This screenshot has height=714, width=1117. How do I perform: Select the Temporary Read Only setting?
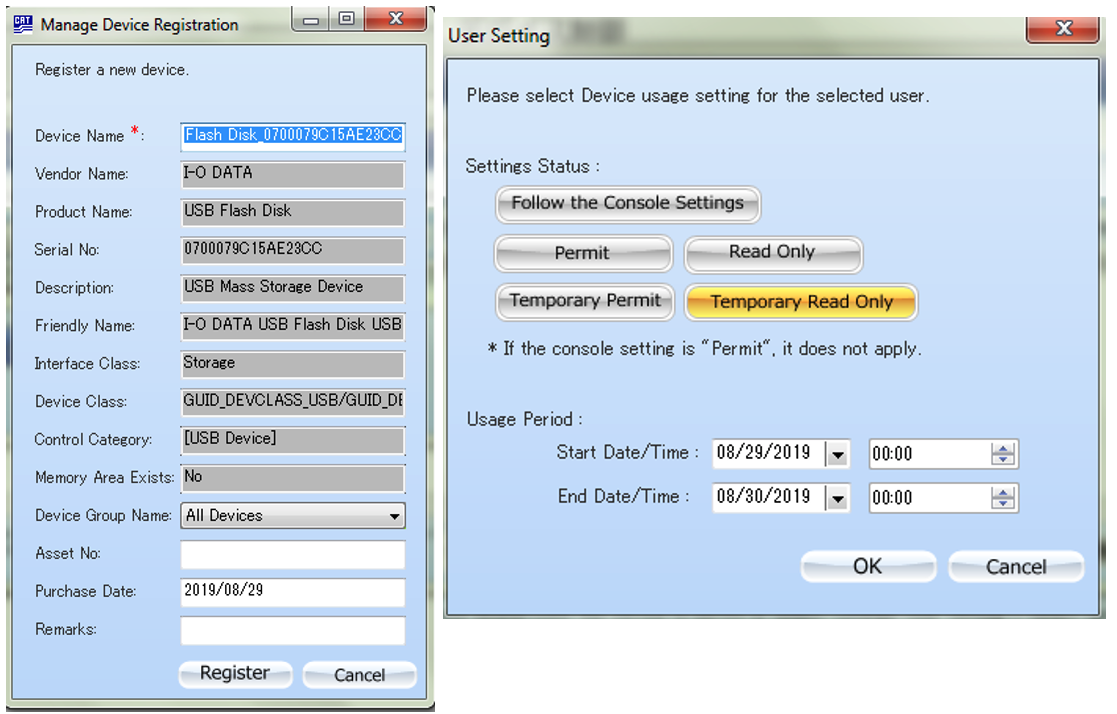point(800,302)
